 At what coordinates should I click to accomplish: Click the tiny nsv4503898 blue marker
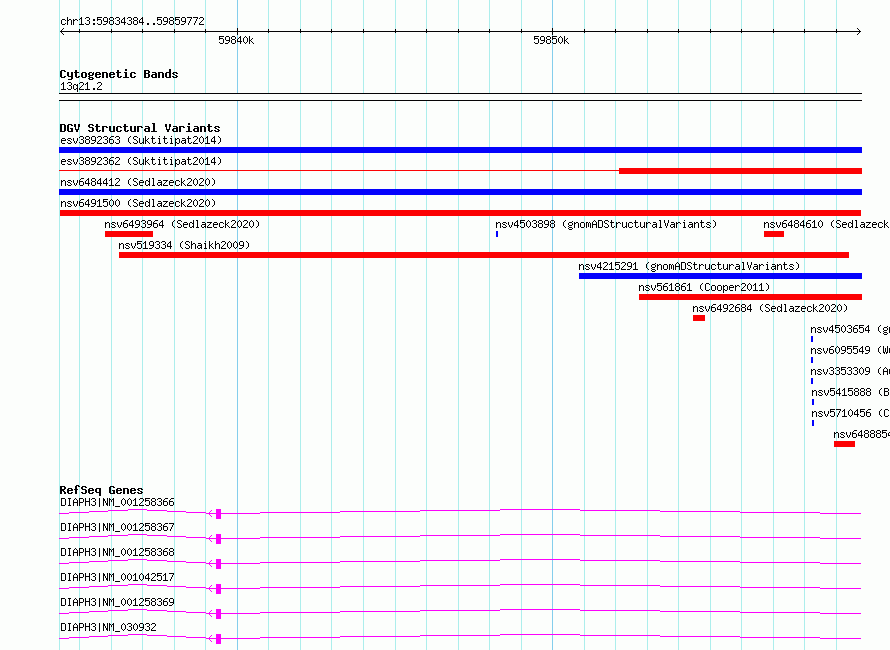(497, 234)
